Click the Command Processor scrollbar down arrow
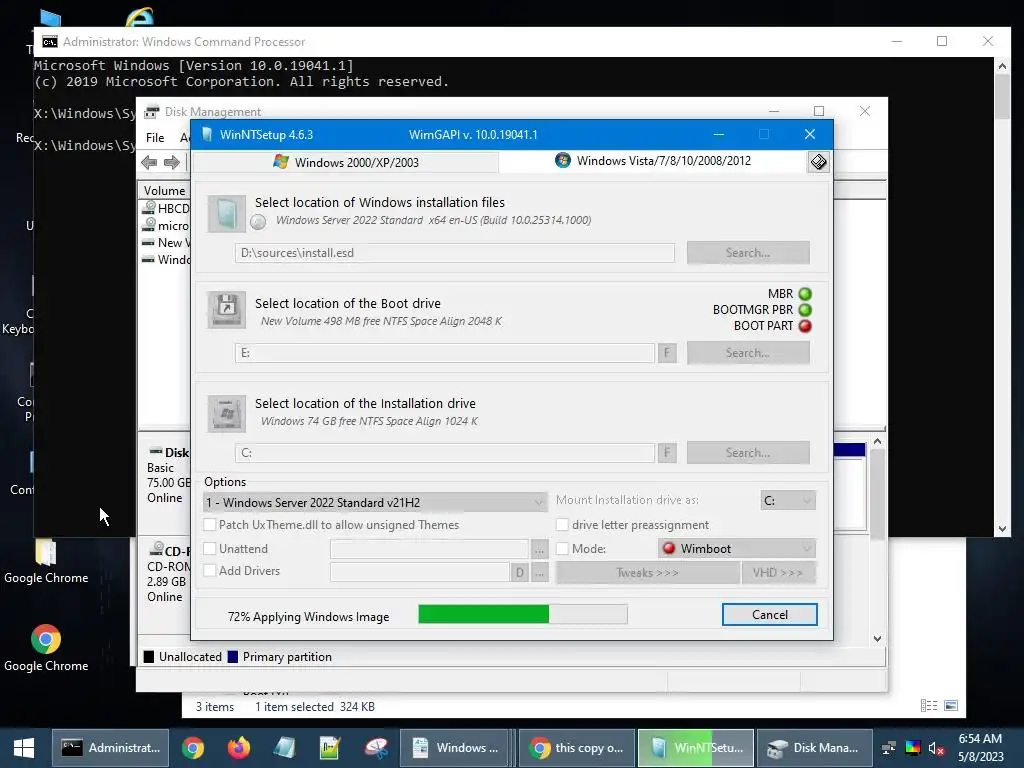1024x768 pixels. 1002,529
